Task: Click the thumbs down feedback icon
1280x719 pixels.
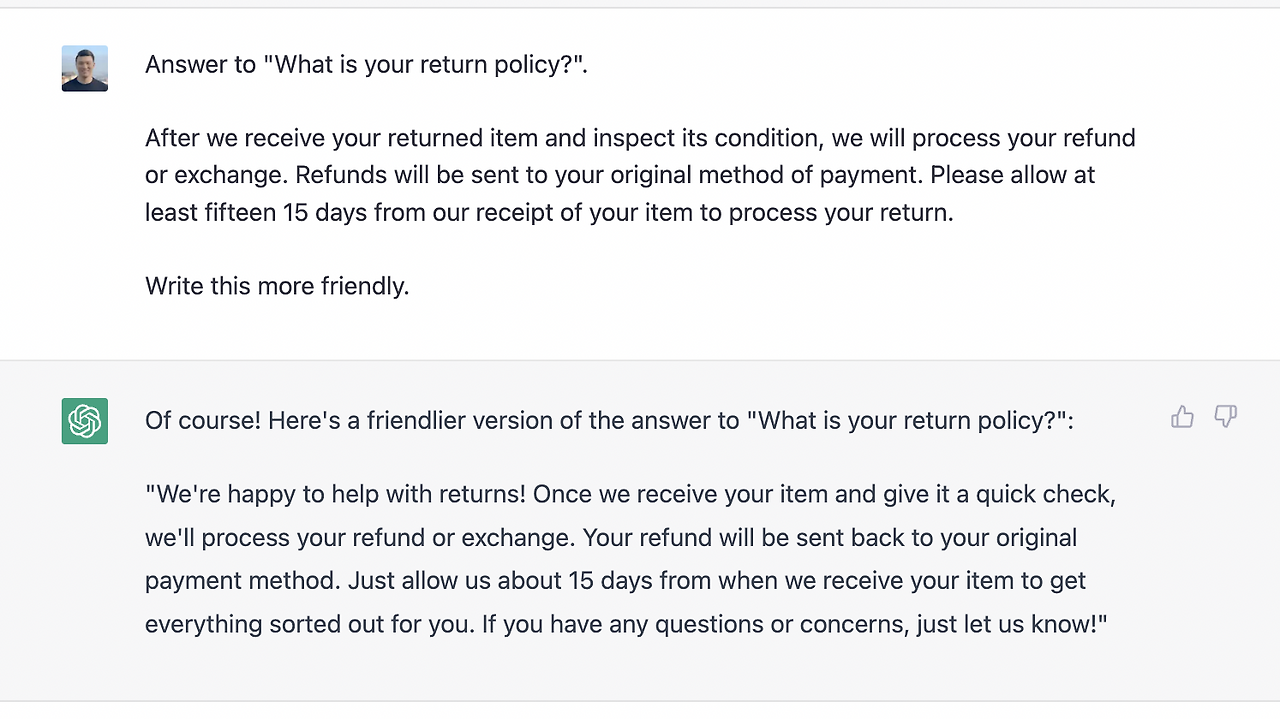Action: point(1225,417)
